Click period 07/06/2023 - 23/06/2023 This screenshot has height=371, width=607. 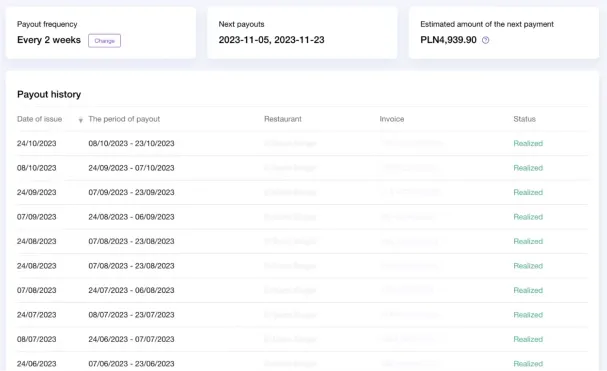pos(131,364)
